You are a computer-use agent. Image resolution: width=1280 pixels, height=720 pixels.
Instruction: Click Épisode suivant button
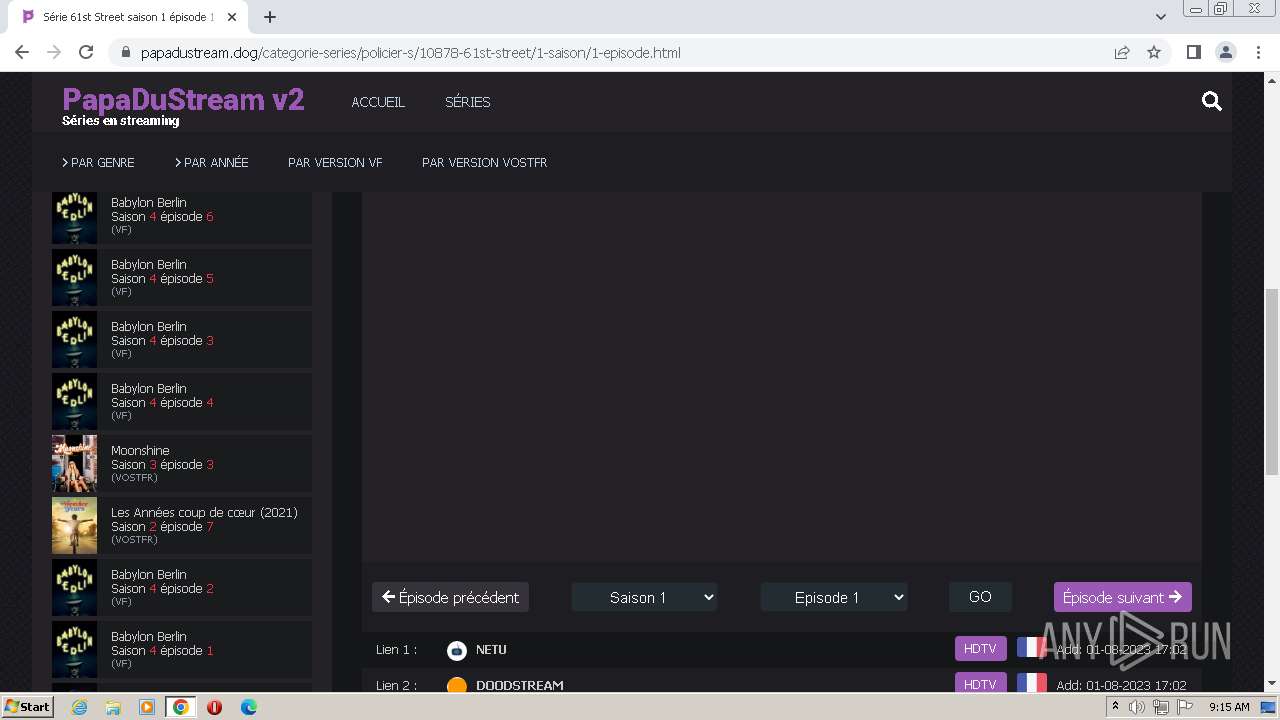click(1122, 597)
